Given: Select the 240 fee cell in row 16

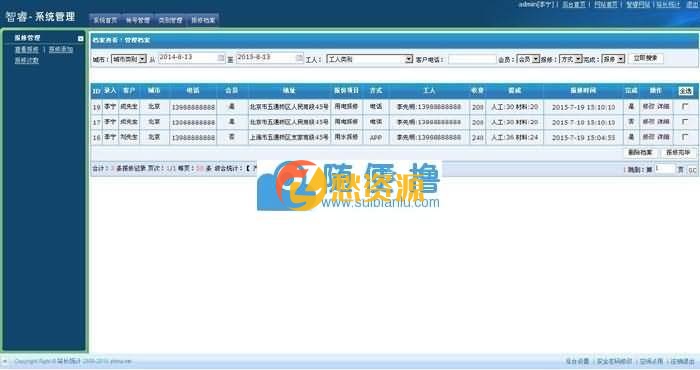Looking at the screenshot, I should click(477, 137).
